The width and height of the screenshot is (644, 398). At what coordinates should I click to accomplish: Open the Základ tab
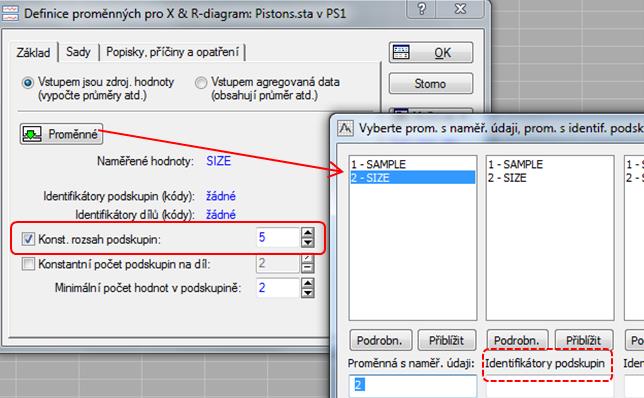33,53
